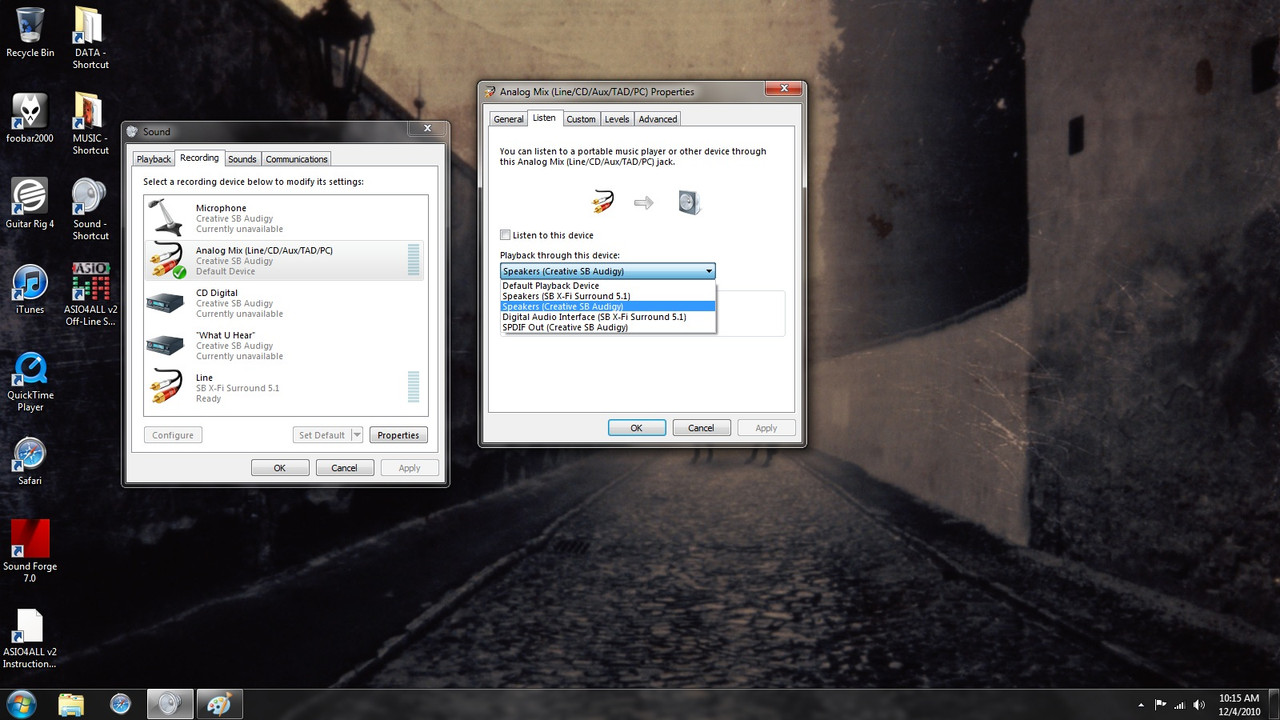Close the Sound window
This screenshot has width=1280, height=720.
[427, 128]
